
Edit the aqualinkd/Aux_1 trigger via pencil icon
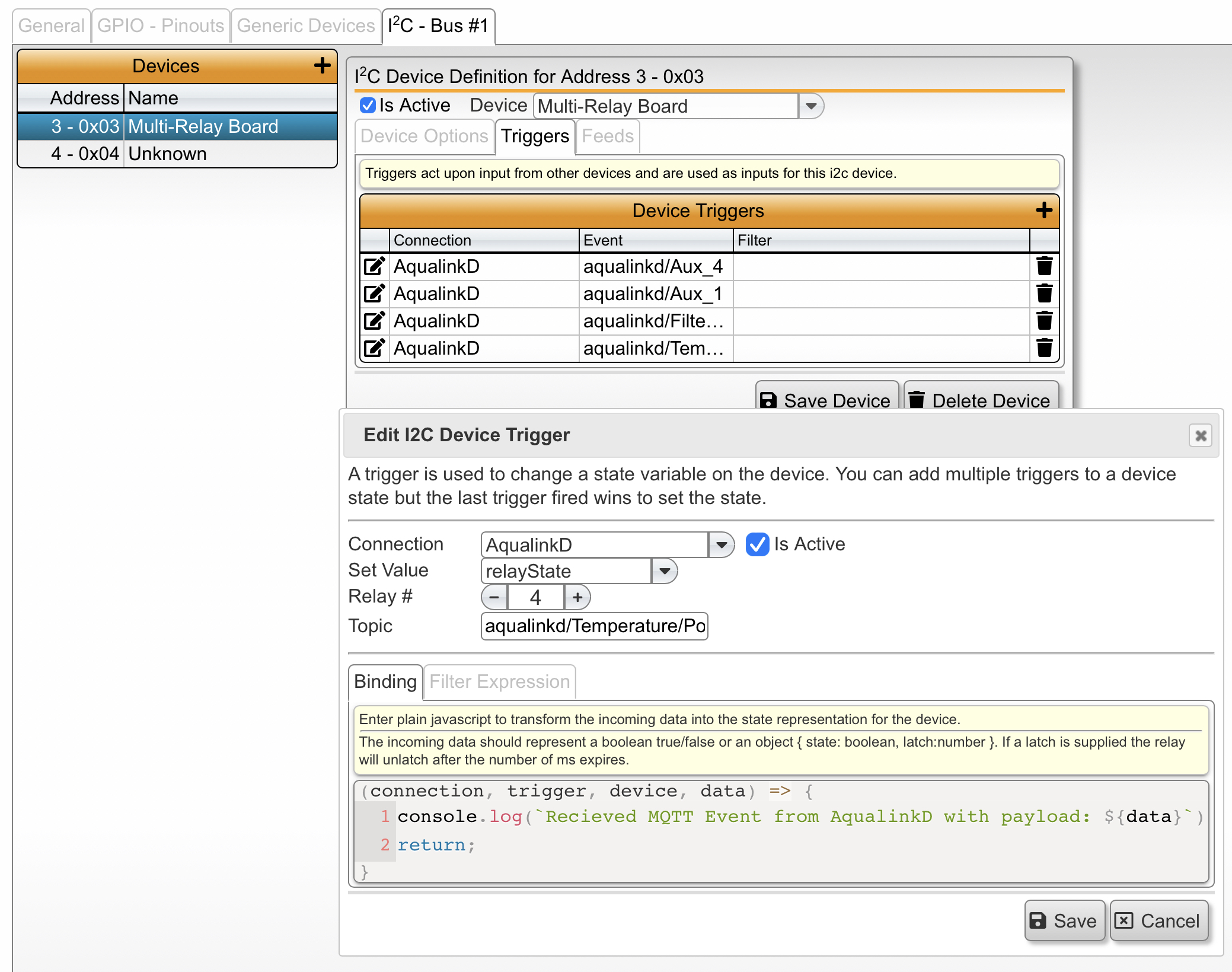point(374,294)
